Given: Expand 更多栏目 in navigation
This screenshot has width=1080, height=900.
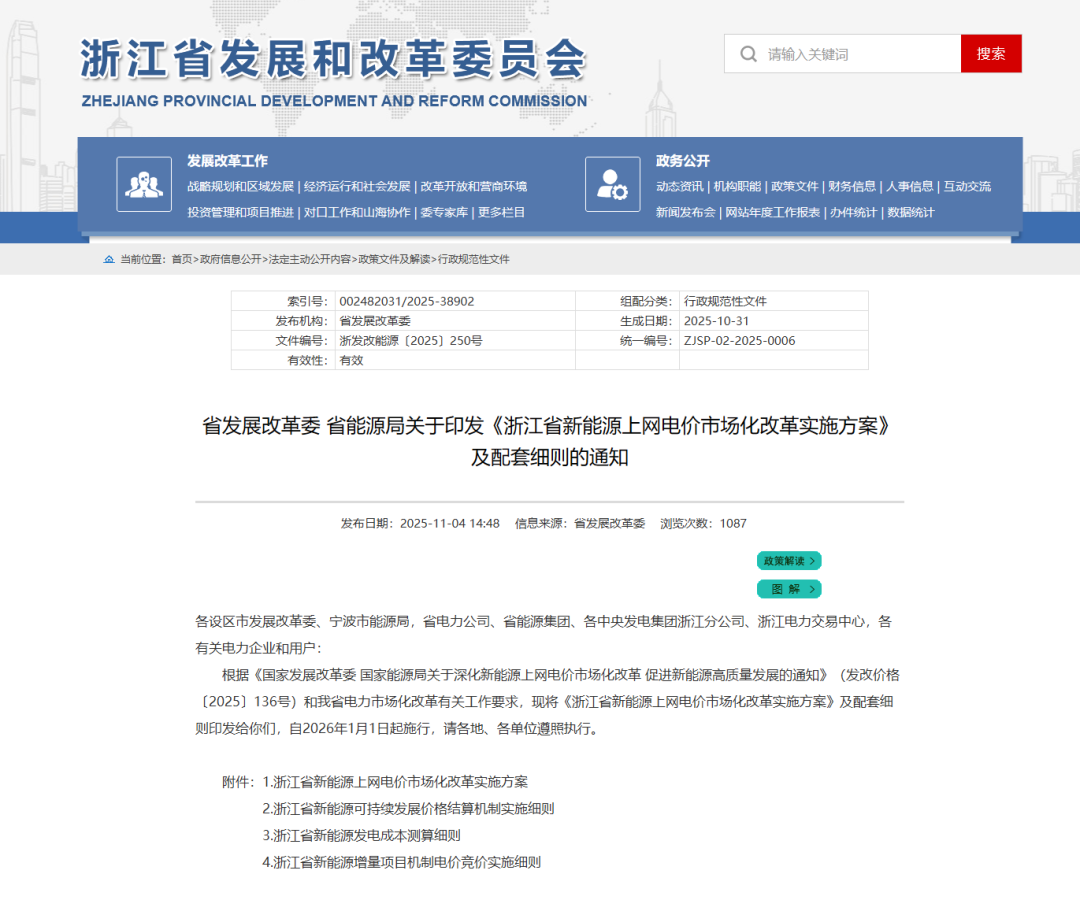Looking at the screenshot, I should [x=501, y=212].
